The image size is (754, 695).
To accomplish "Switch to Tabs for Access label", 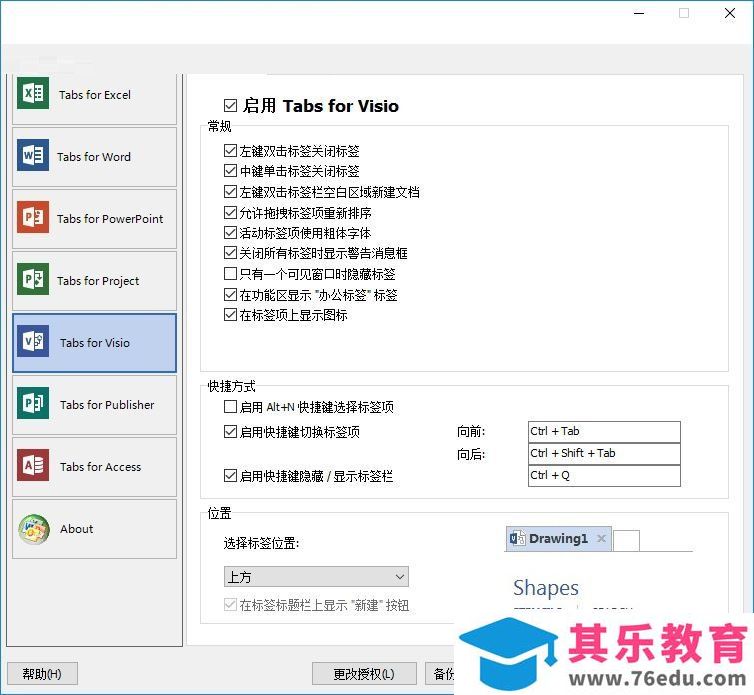I will click(101, 467).
